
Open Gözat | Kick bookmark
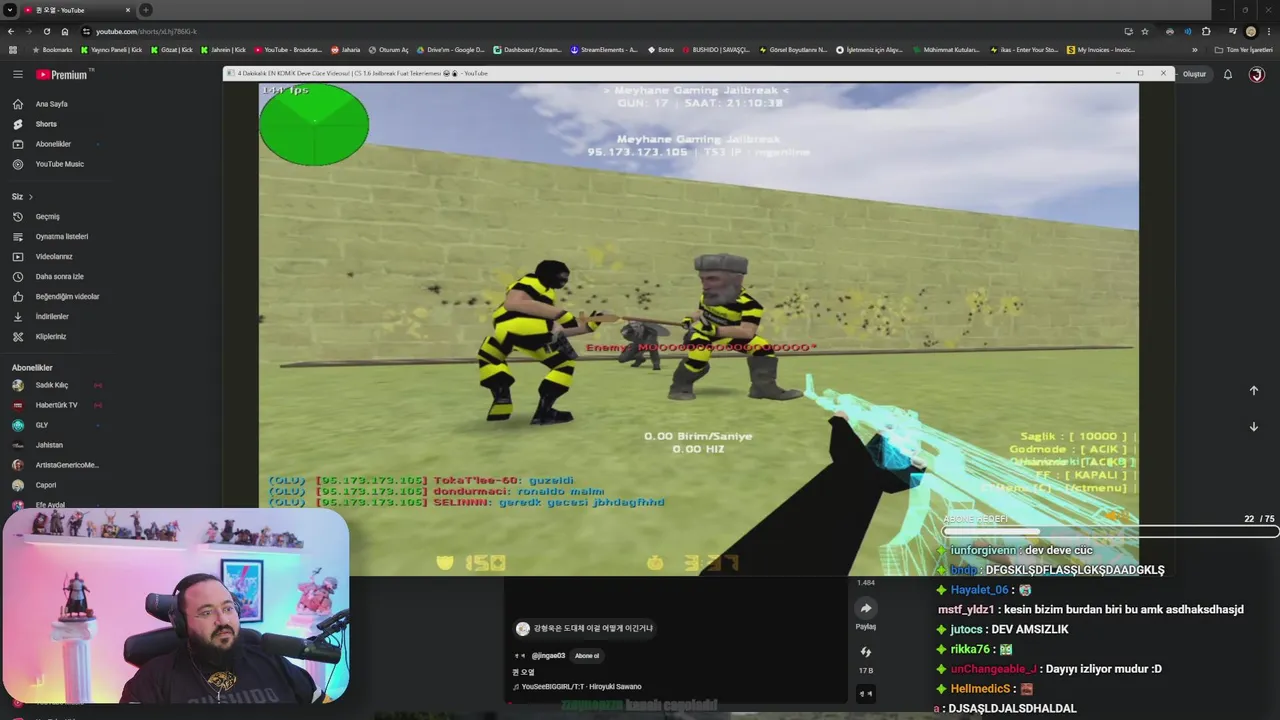(172, 49)
